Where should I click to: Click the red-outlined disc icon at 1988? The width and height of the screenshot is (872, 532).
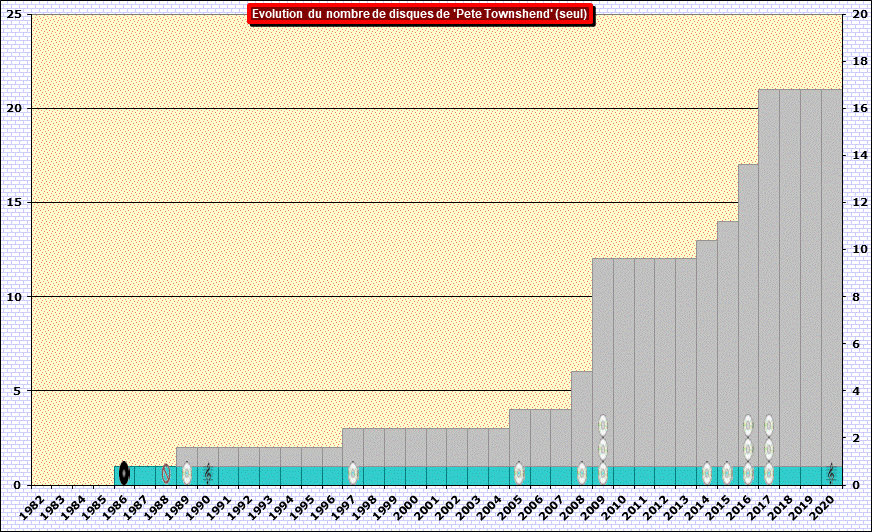(x=166, y=473)
